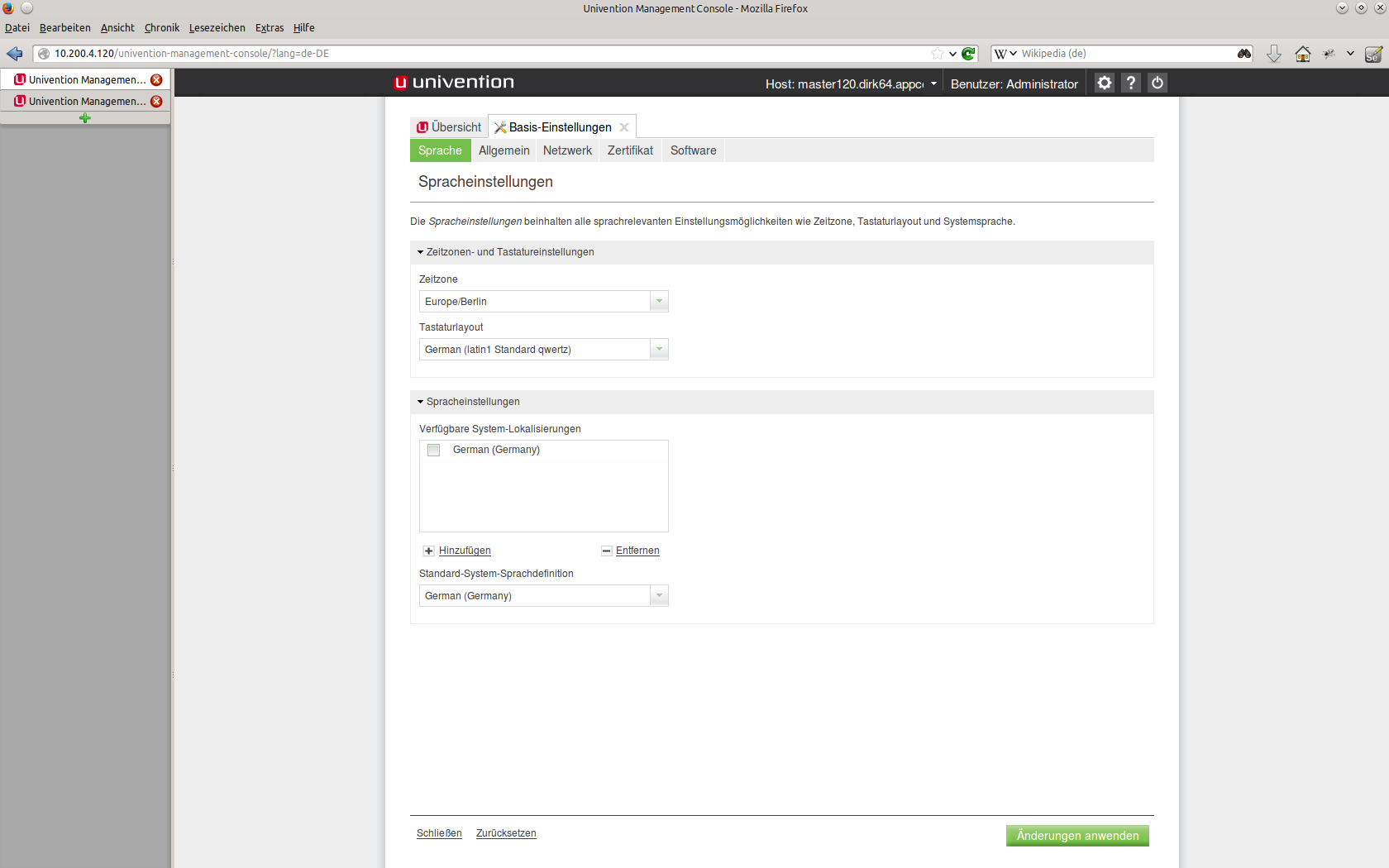Image resolution: width=1389 pixels, height=868 pixels.
Task: Open the settings gear icon in header
Action: [x=1104, y=83]
